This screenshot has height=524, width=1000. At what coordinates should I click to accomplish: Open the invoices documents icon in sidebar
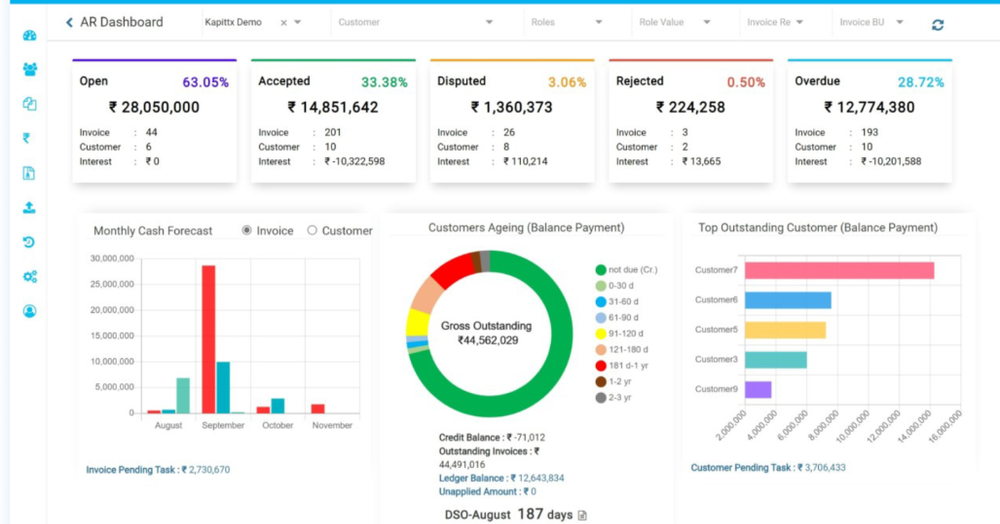pos(29,104)
